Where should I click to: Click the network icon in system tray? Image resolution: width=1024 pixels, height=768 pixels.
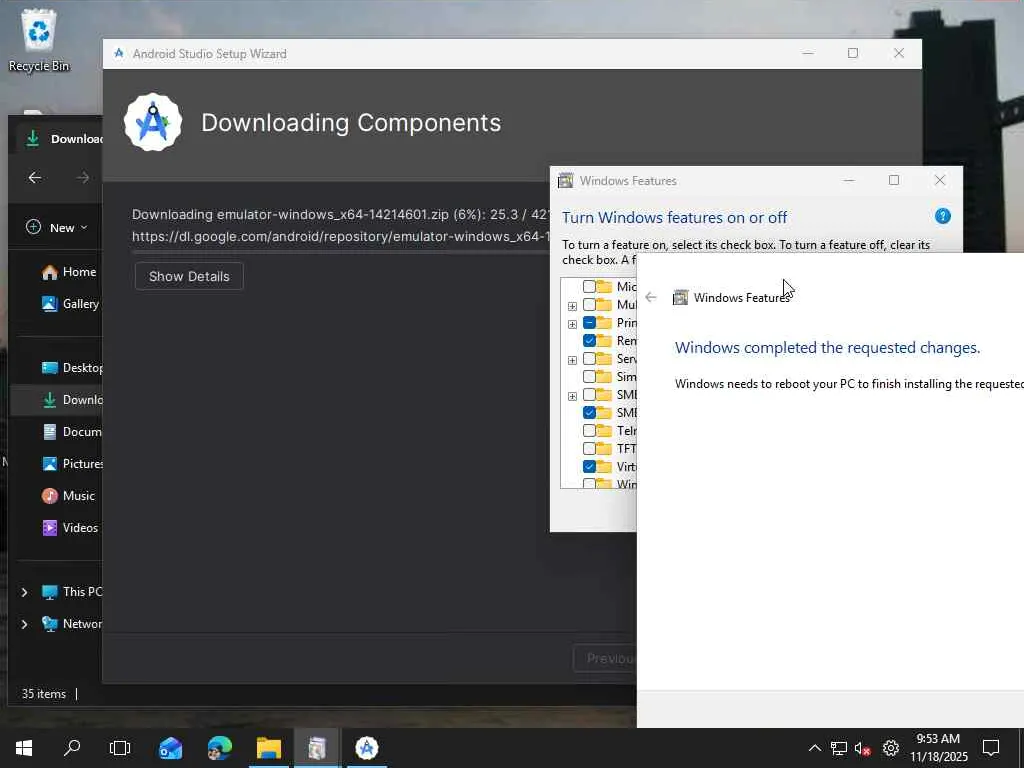839,748
